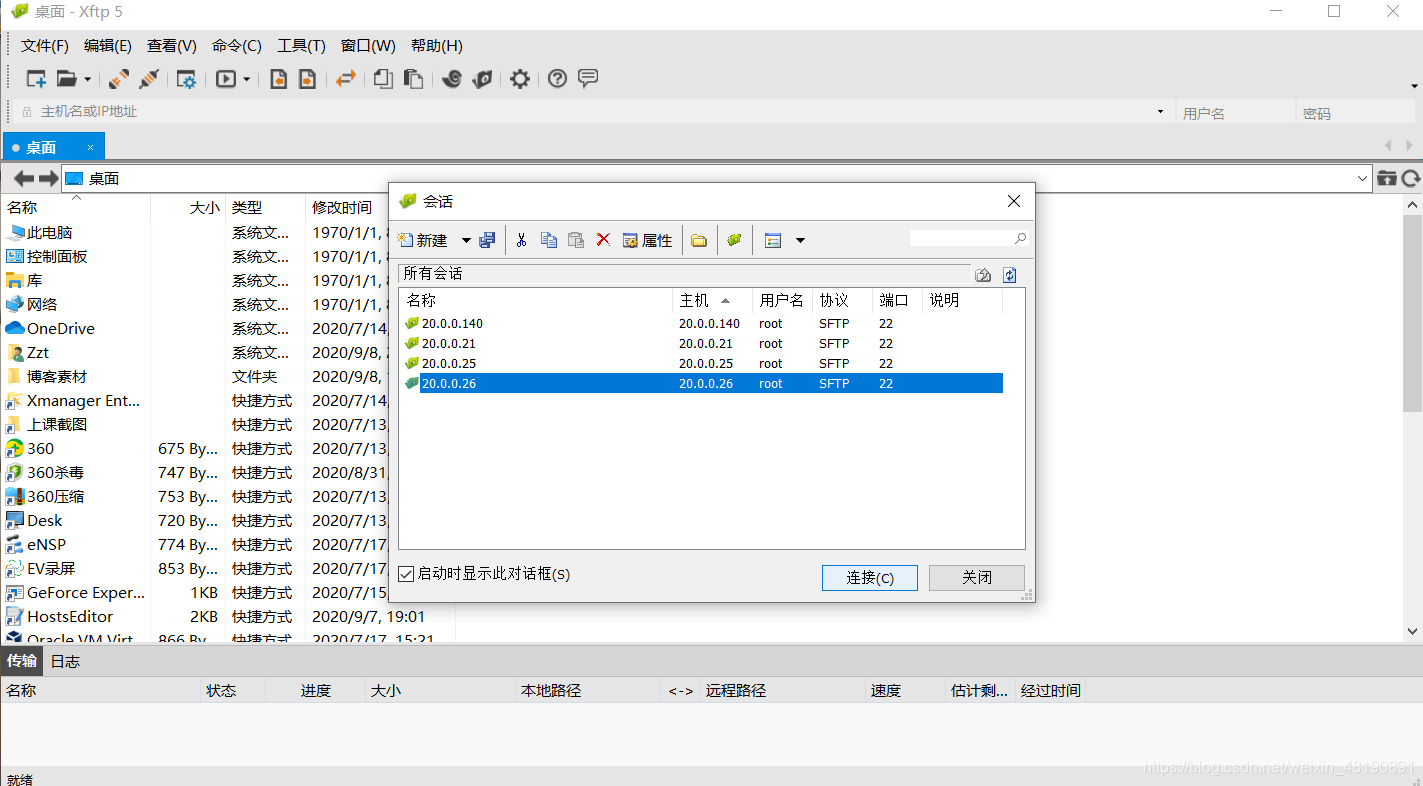Click the orange synchronize arrows icon
The image size is (1423, 786).
[x=346, y=79]
